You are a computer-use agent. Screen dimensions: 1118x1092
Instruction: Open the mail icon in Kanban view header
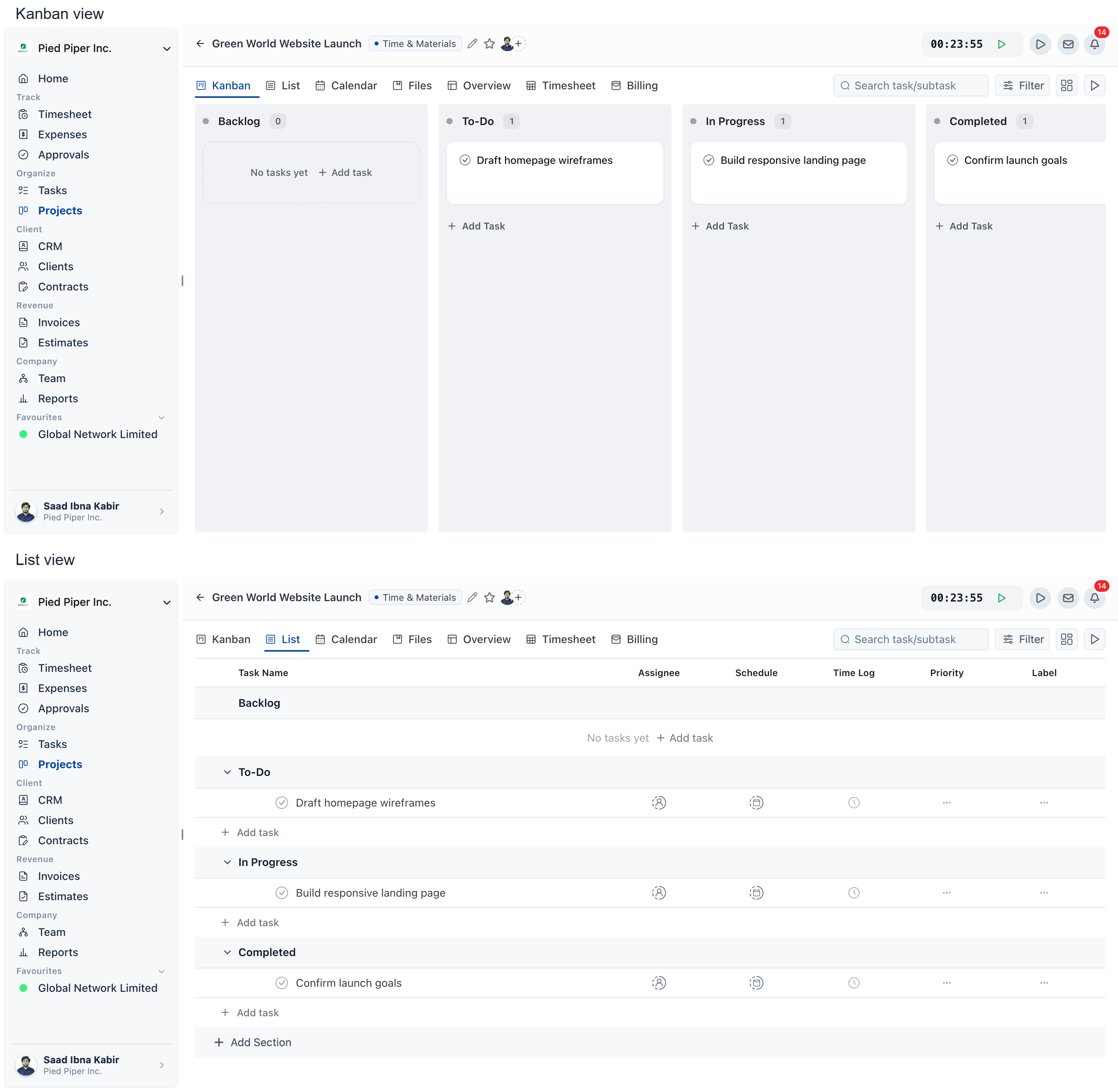pyautogui.click(x=1068, y=44)
